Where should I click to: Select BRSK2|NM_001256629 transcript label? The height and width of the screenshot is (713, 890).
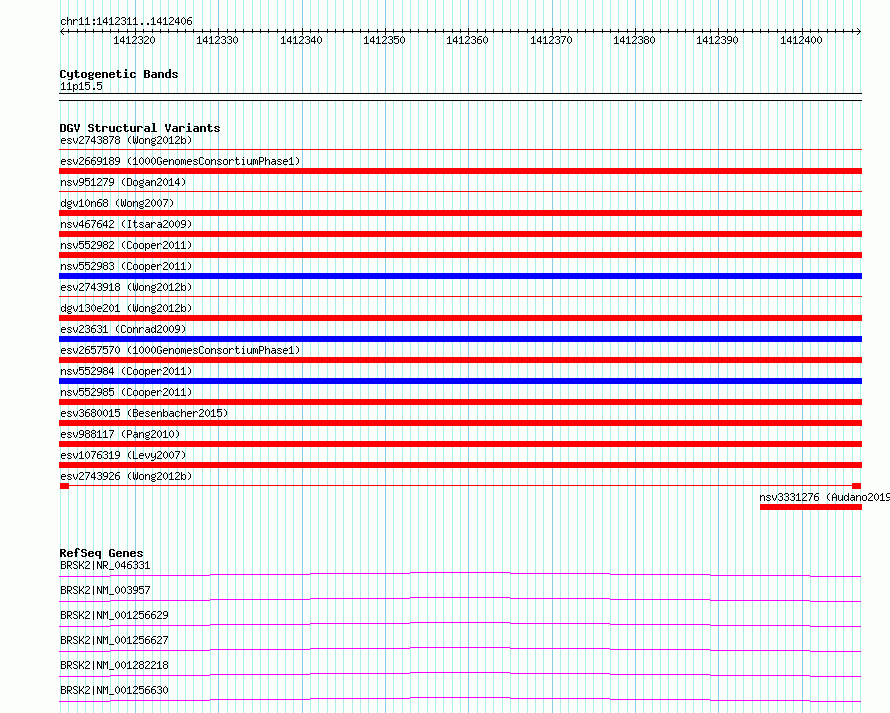(114, 615)
